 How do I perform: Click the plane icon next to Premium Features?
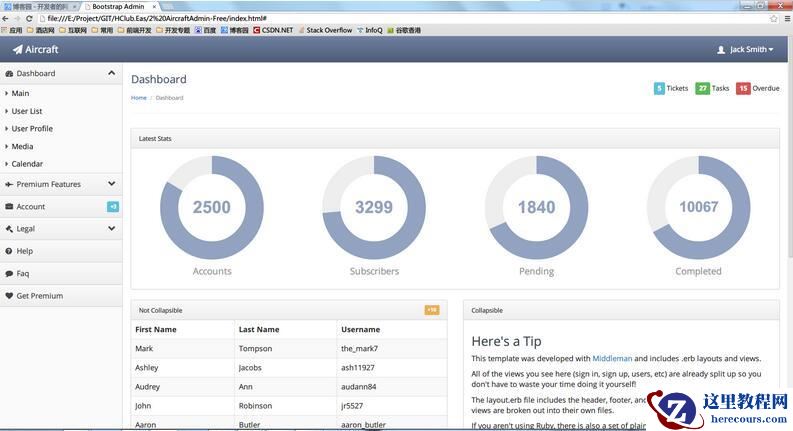(x=9, y=184)
